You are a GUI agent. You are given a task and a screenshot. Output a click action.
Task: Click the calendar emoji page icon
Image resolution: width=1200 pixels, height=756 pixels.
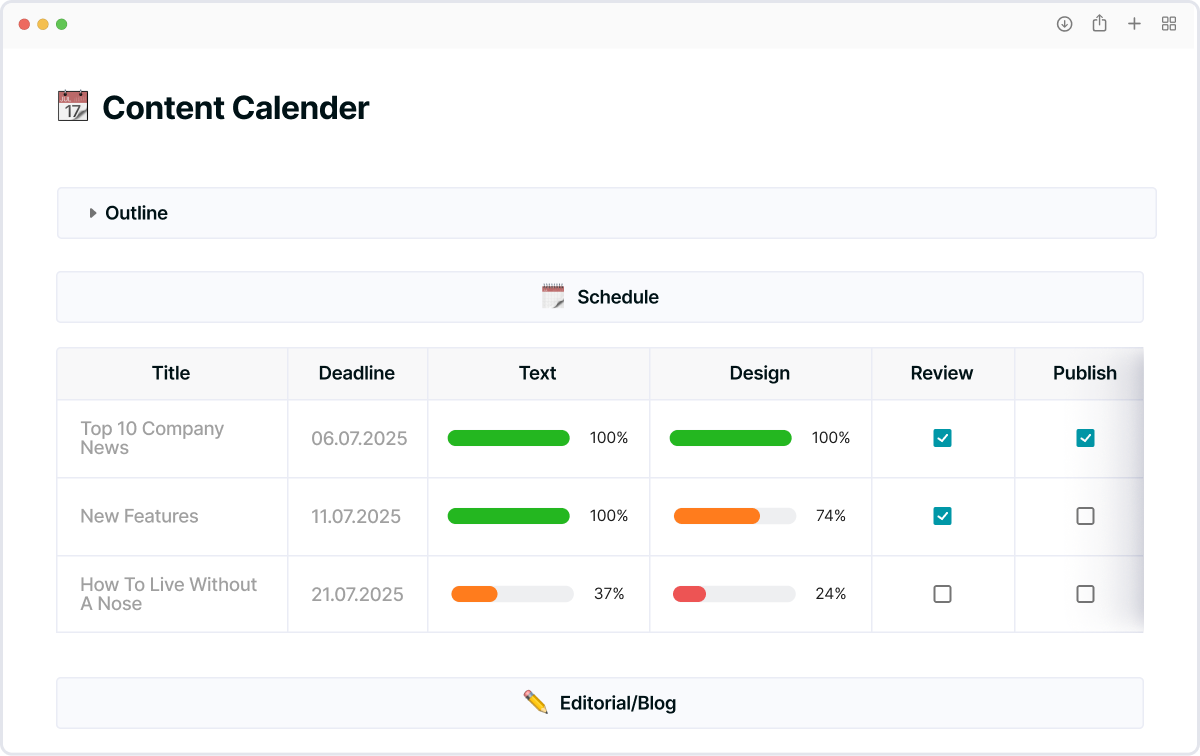coord(72,105)
